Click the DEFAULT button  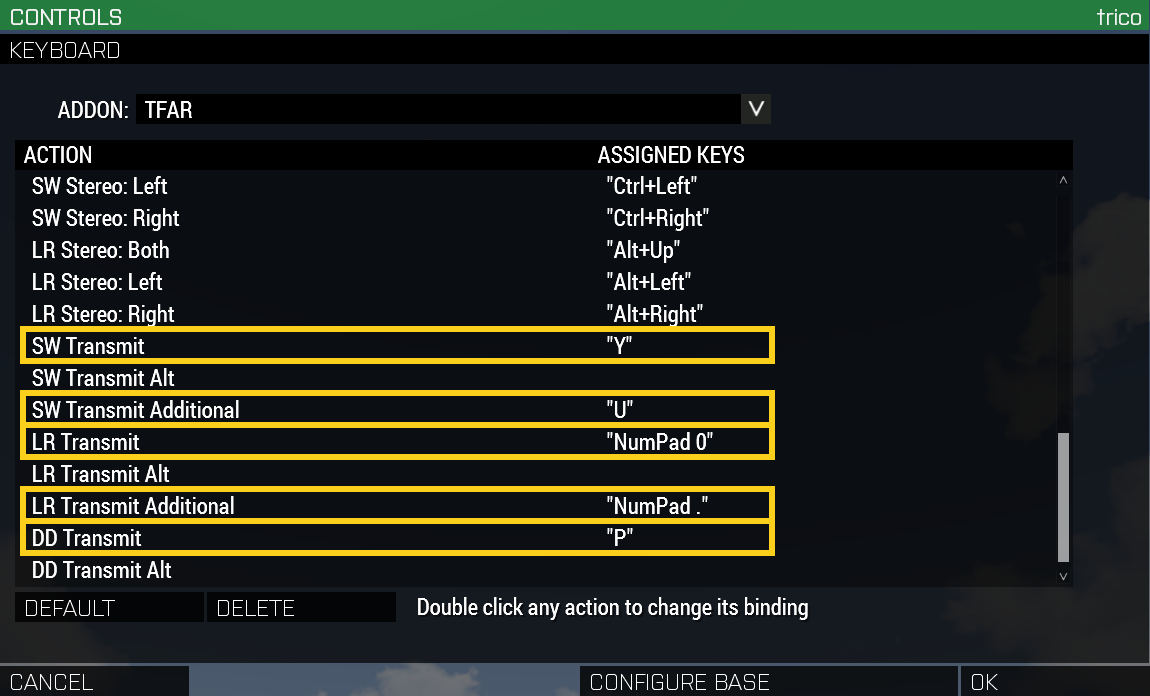(x=109, y=607)
